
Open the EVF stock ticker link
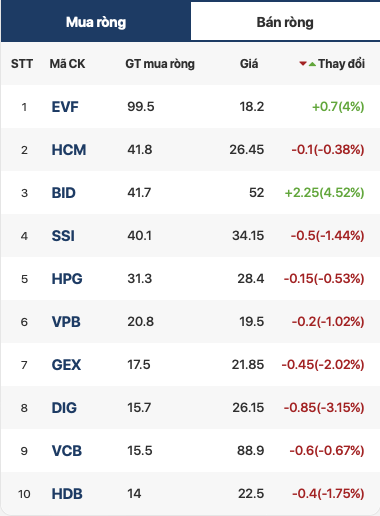click(65, 107)
